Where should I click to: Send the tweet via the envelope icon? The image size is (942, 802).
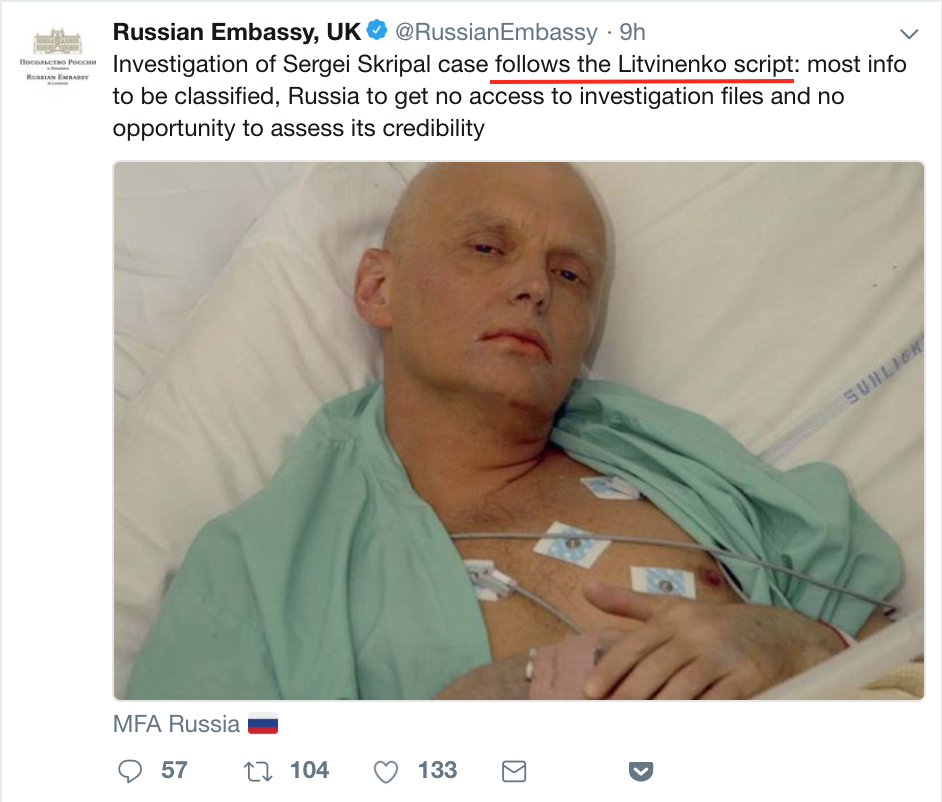coord(513,770)
